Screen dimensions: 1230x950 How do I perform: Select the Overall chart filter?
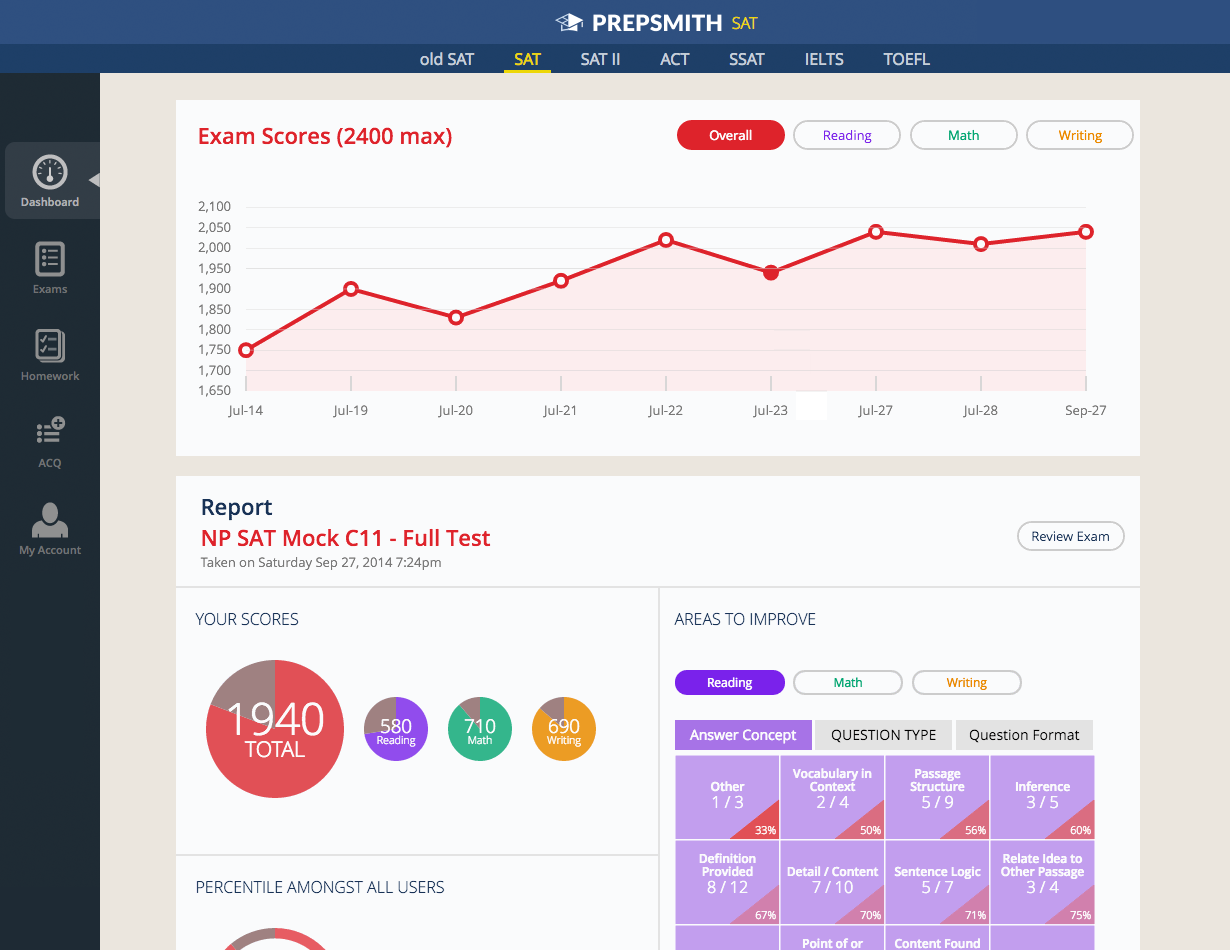tap(731, 135)
